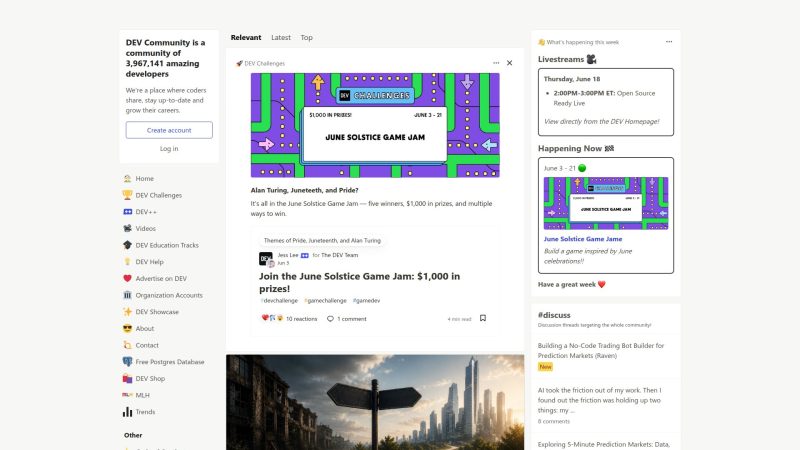
Task: Click the Trends sidebar link
Action: pos(145,412)
